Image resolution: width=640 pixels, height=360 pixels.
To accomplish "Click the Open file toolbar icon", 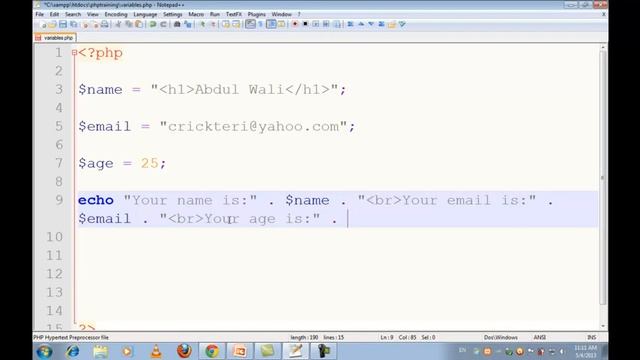I will (53, 24).
